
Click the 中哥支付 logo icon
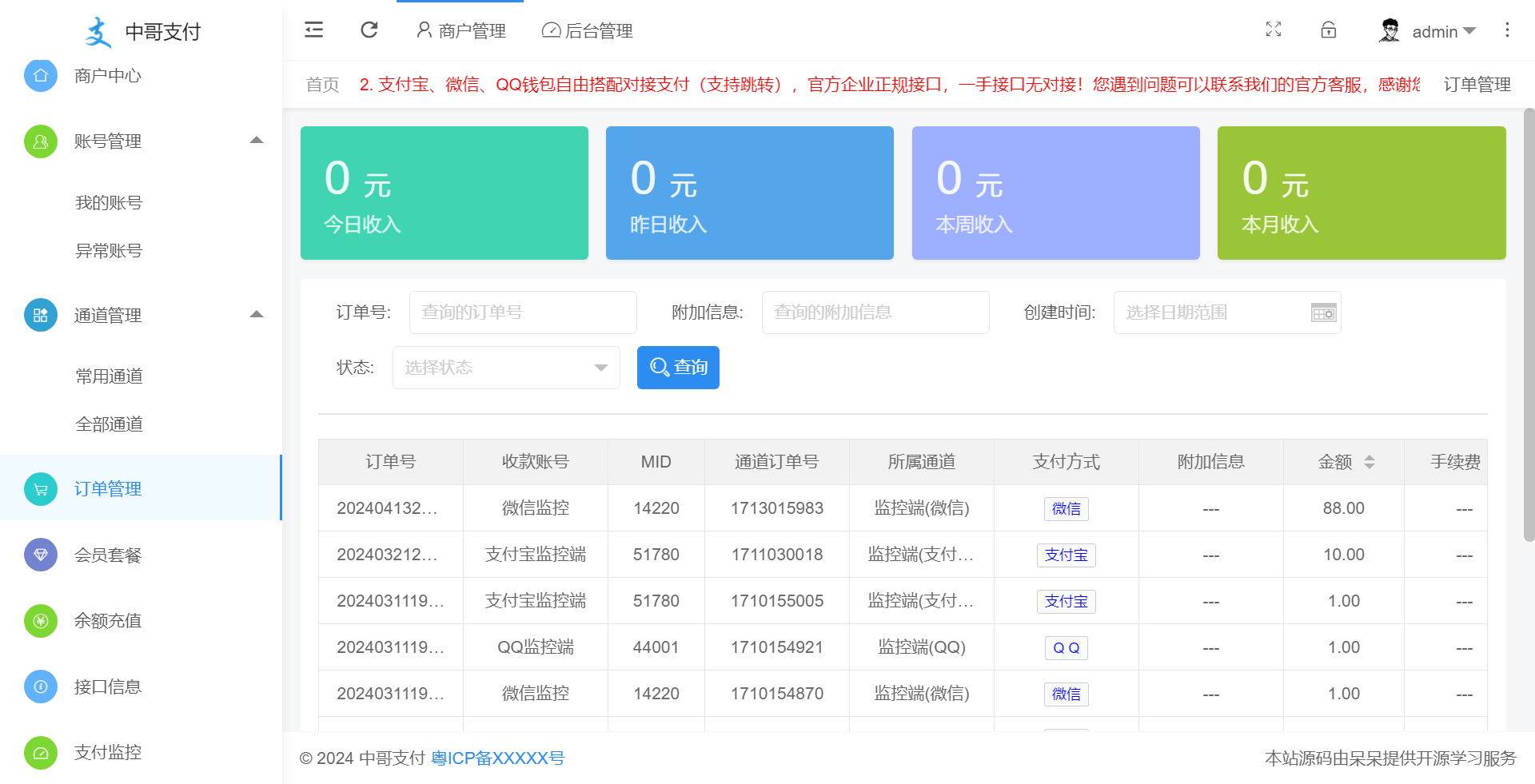[98, 32]
